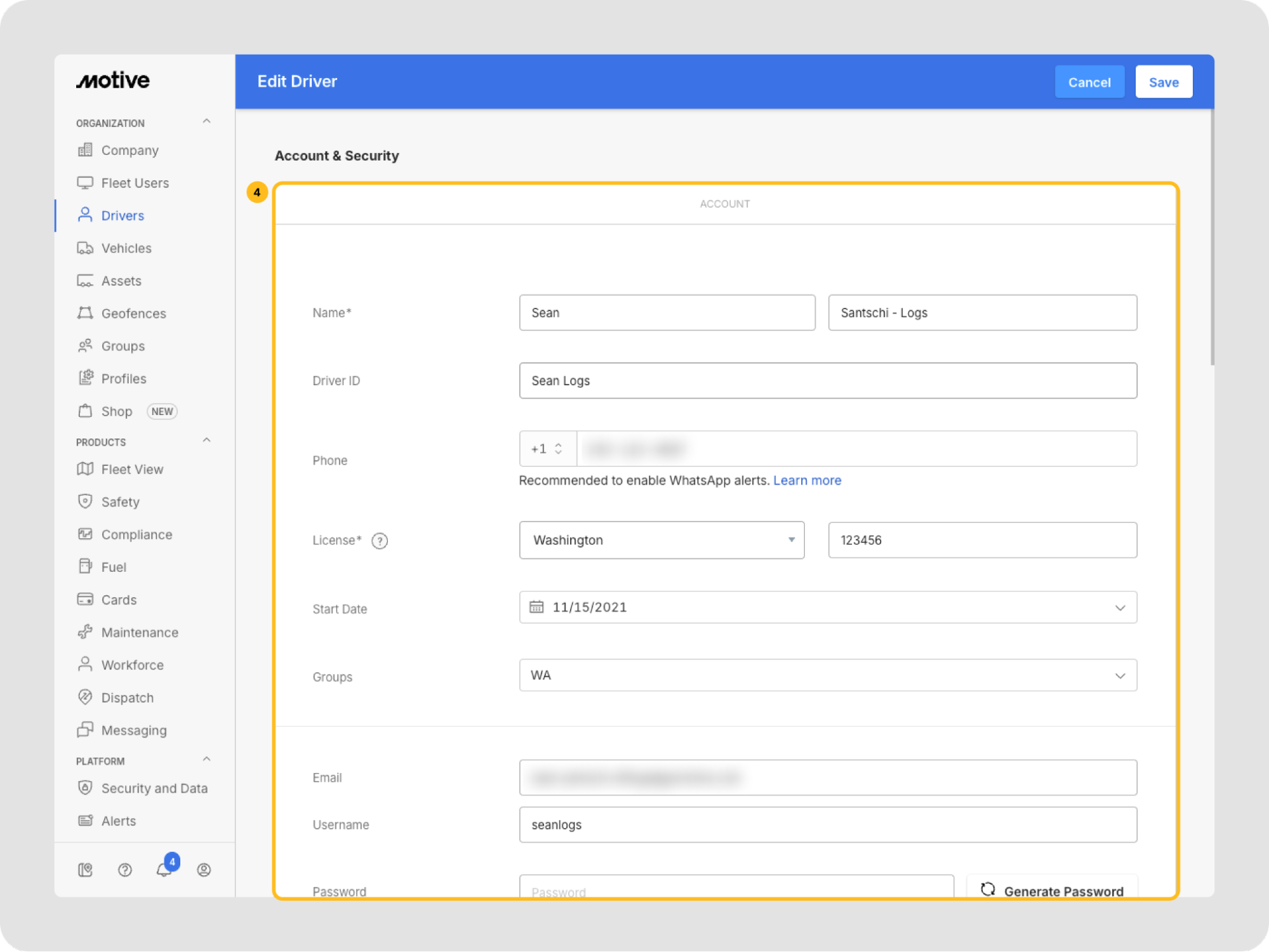
Task: Click the Save button
Action: pyautogui.click(x=1163, y=82)
